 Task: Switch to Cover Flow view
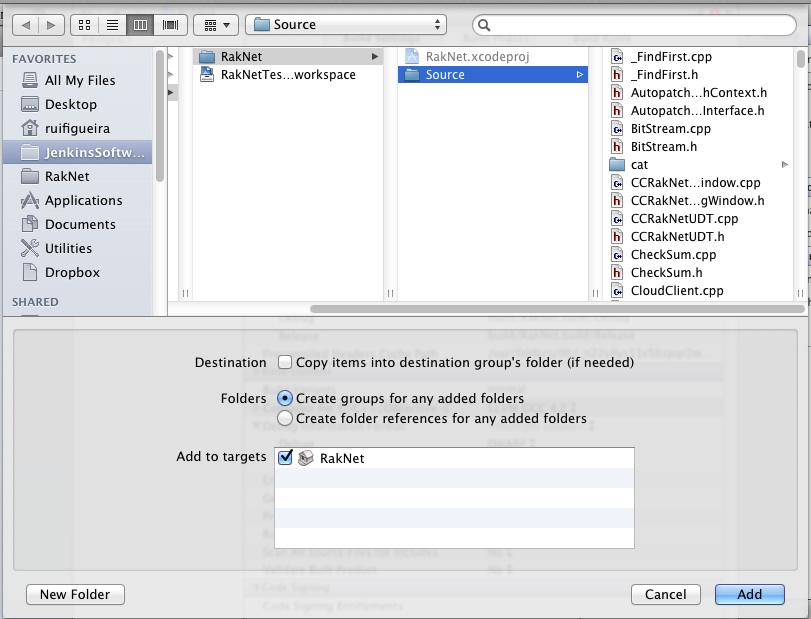pos(170,24)
